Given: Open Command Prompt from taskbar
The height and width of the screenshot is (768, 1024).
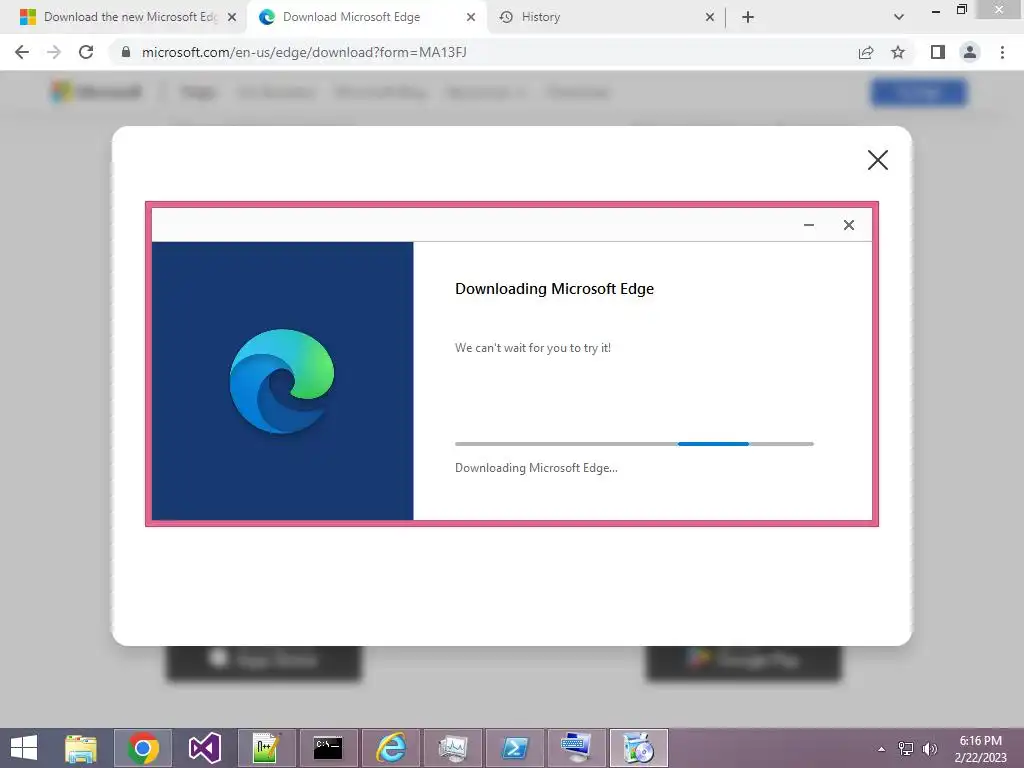Looking at the screenshot, I should [x=328, y=748].
